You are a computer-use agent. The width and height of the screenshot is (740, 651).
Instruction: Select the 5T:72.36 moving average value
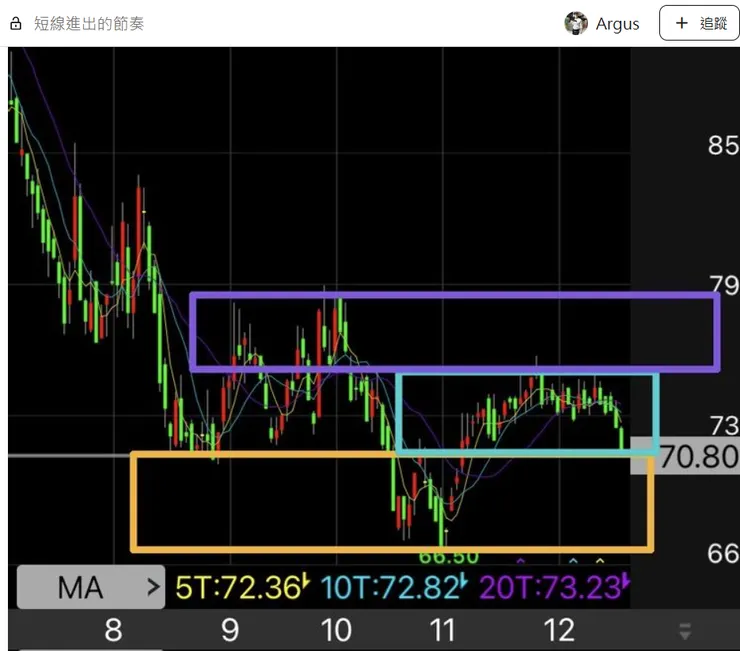[x=242, y=587]
